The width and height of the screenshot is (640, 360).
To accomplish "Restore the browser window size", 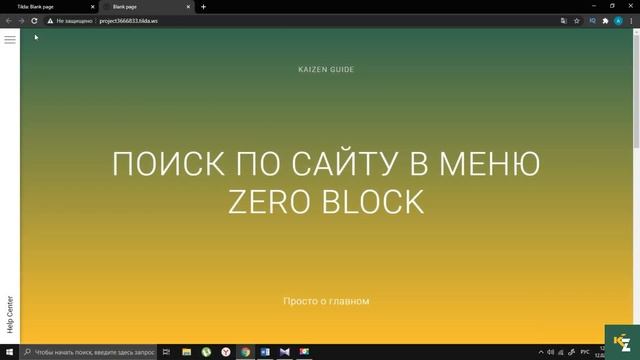I will pyautogui.click(x=612, y=6).
